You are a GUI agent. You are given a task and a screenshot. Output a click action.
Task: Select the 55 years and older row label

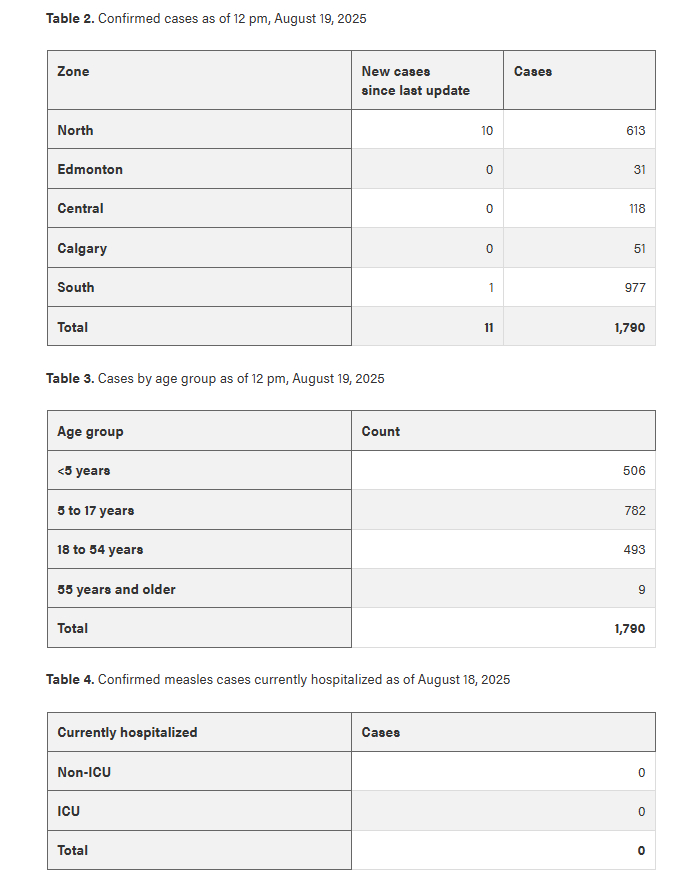click(116, 589)
